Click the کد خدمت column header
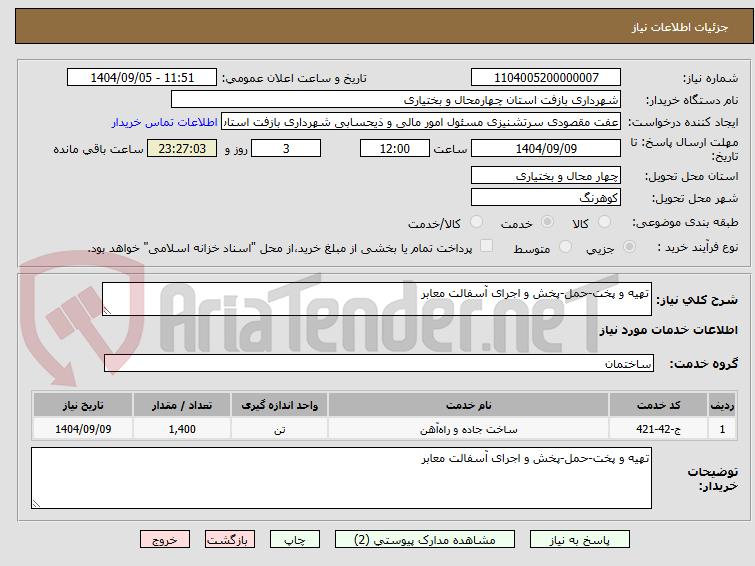This screenshot has width=755, height=566. [658, 405]
